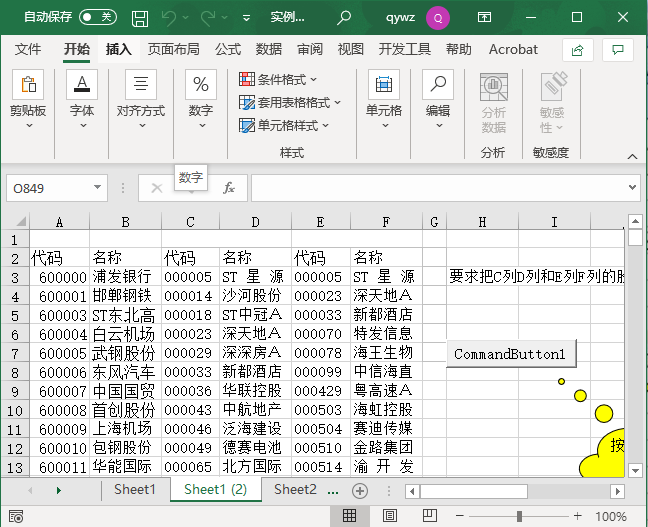Click horizontal scrollbar right arrow

click(617, 491)
